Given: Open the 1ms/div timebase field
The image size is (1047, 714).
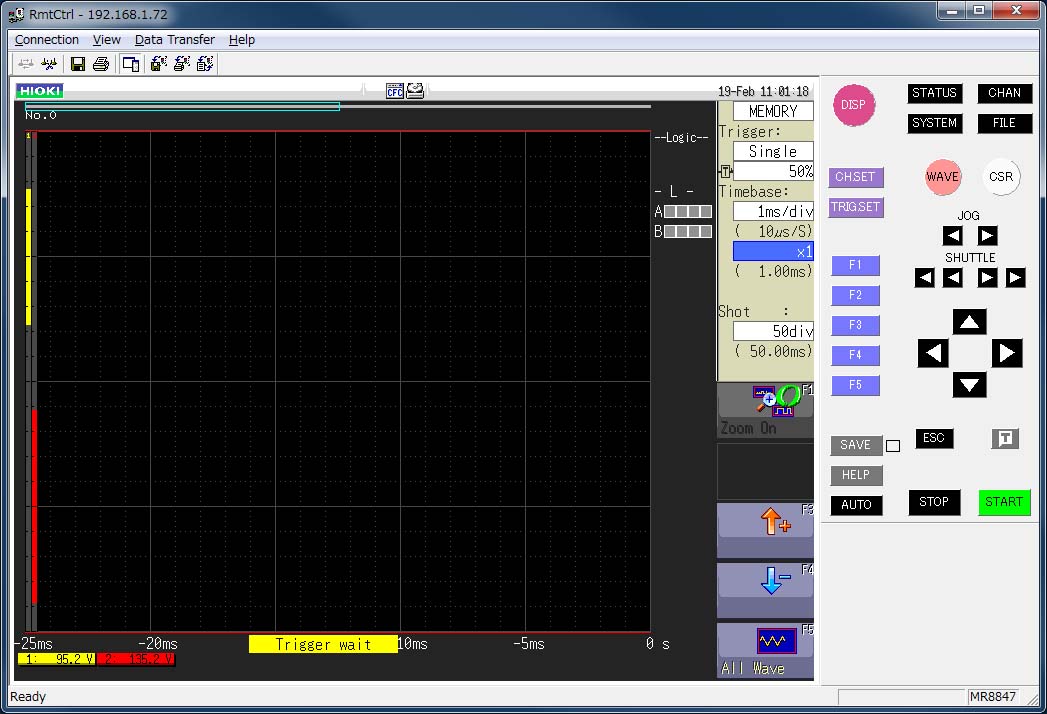Looking at the screenshot, I should tap(773, 212).
